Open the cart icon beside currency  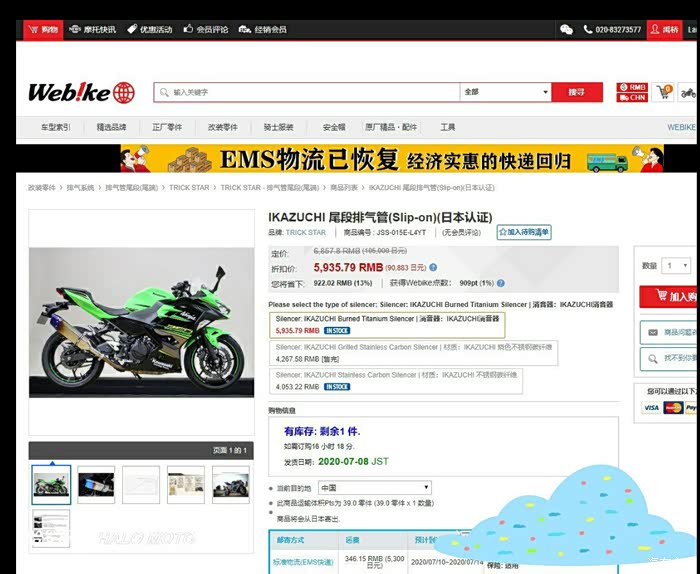coord(664,92)
